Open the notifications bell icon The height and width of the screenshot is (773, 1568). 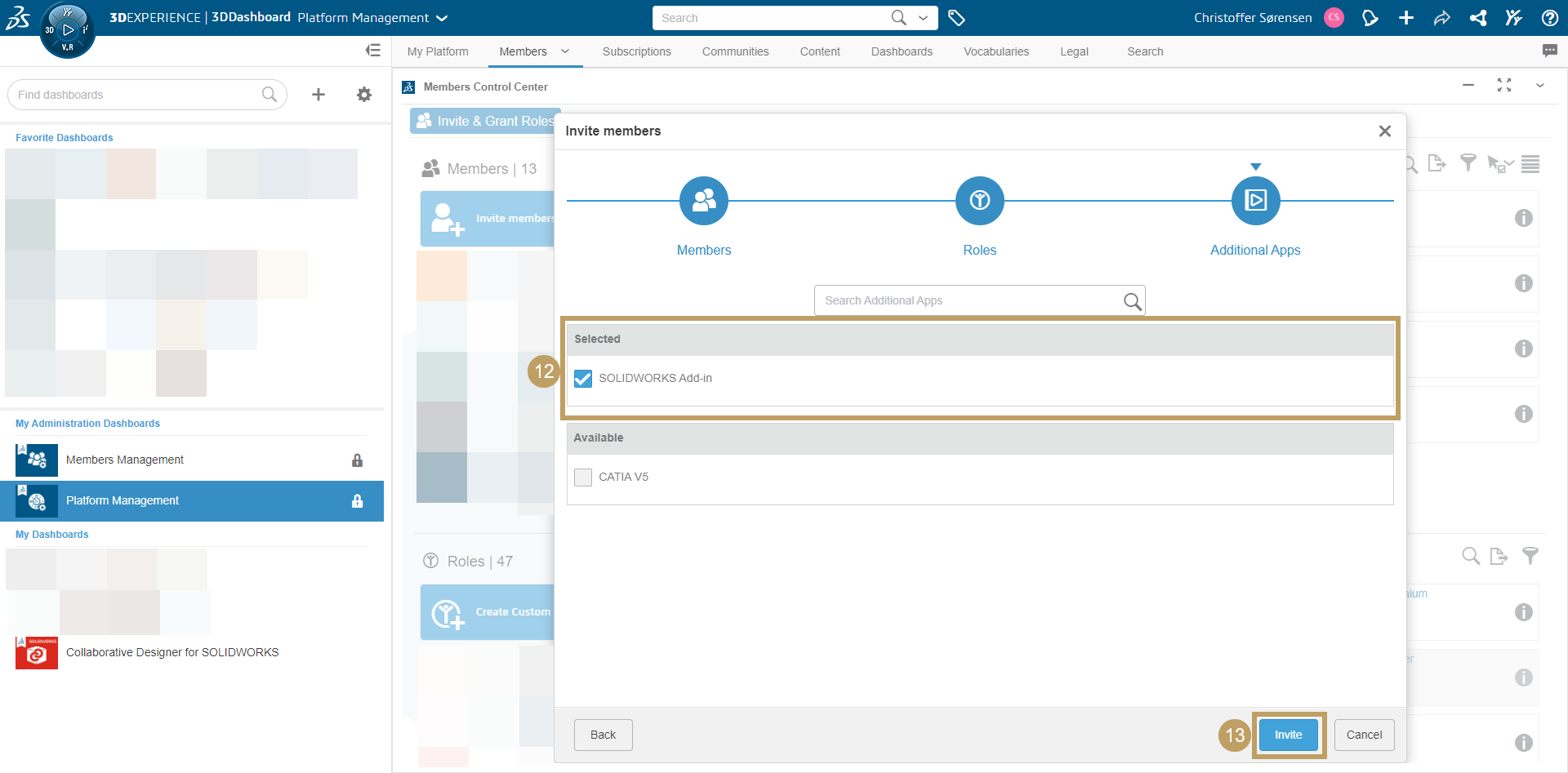click(1370, 17)
